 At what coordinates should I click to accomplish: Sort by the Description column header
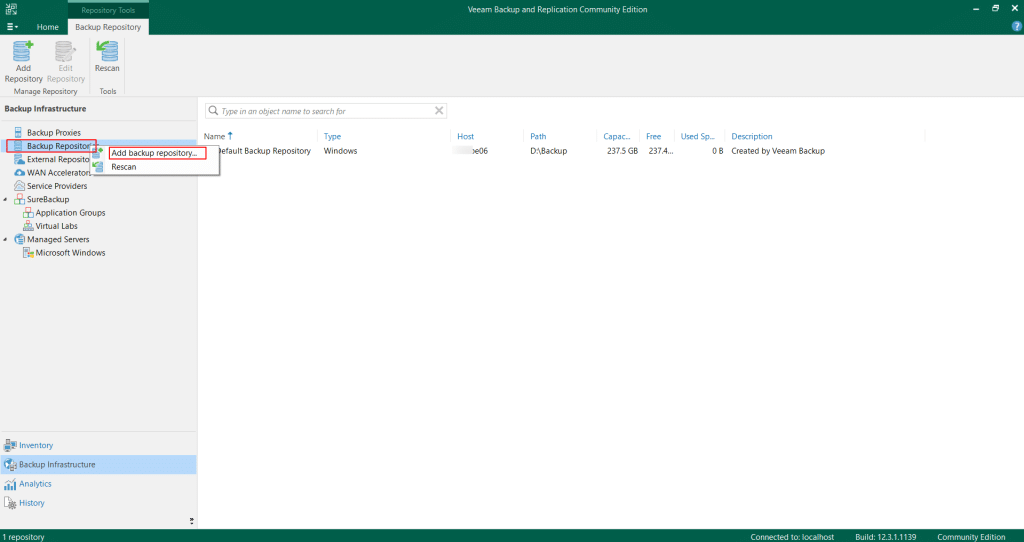(752, 136)
